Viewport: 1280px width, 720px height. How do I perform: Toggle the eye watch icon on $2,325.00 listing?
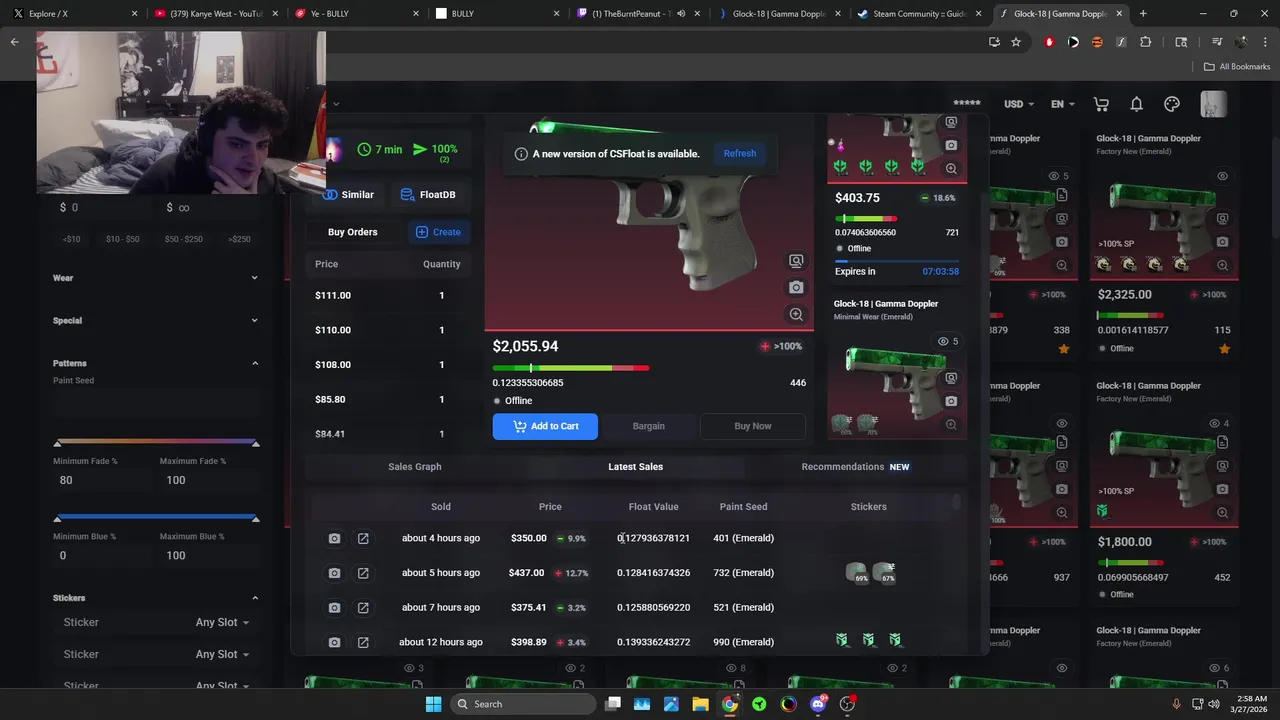tap(1222, 176)
